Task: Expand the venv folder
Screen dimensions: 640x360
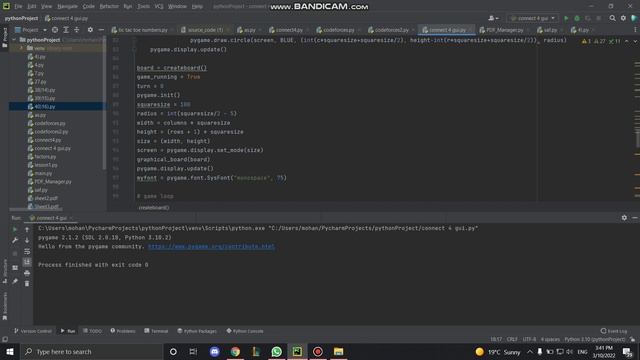Action: (x=22, y=48)
